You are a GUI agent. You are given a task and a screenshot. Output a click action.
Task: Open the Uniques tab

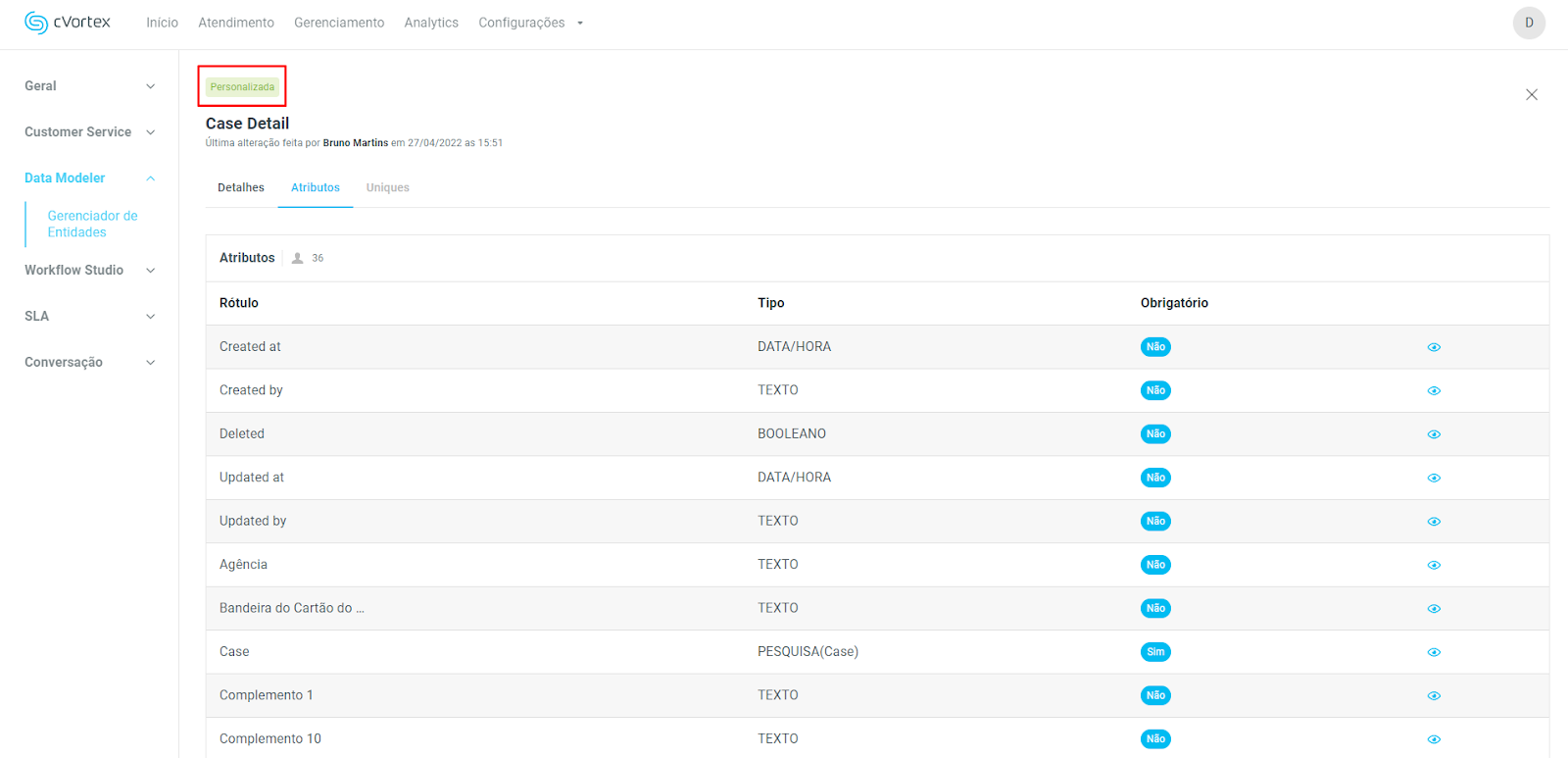click(x=387, y=187)
